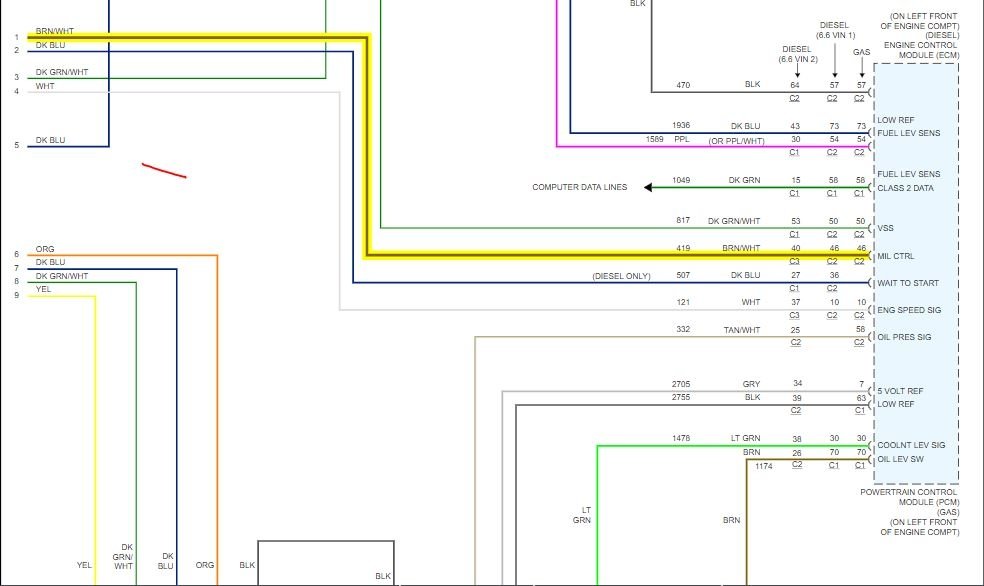Select circuit number 1174
The width and height of the screenshot is (984, 586).
pyautogui.click(x=764, y=466)
